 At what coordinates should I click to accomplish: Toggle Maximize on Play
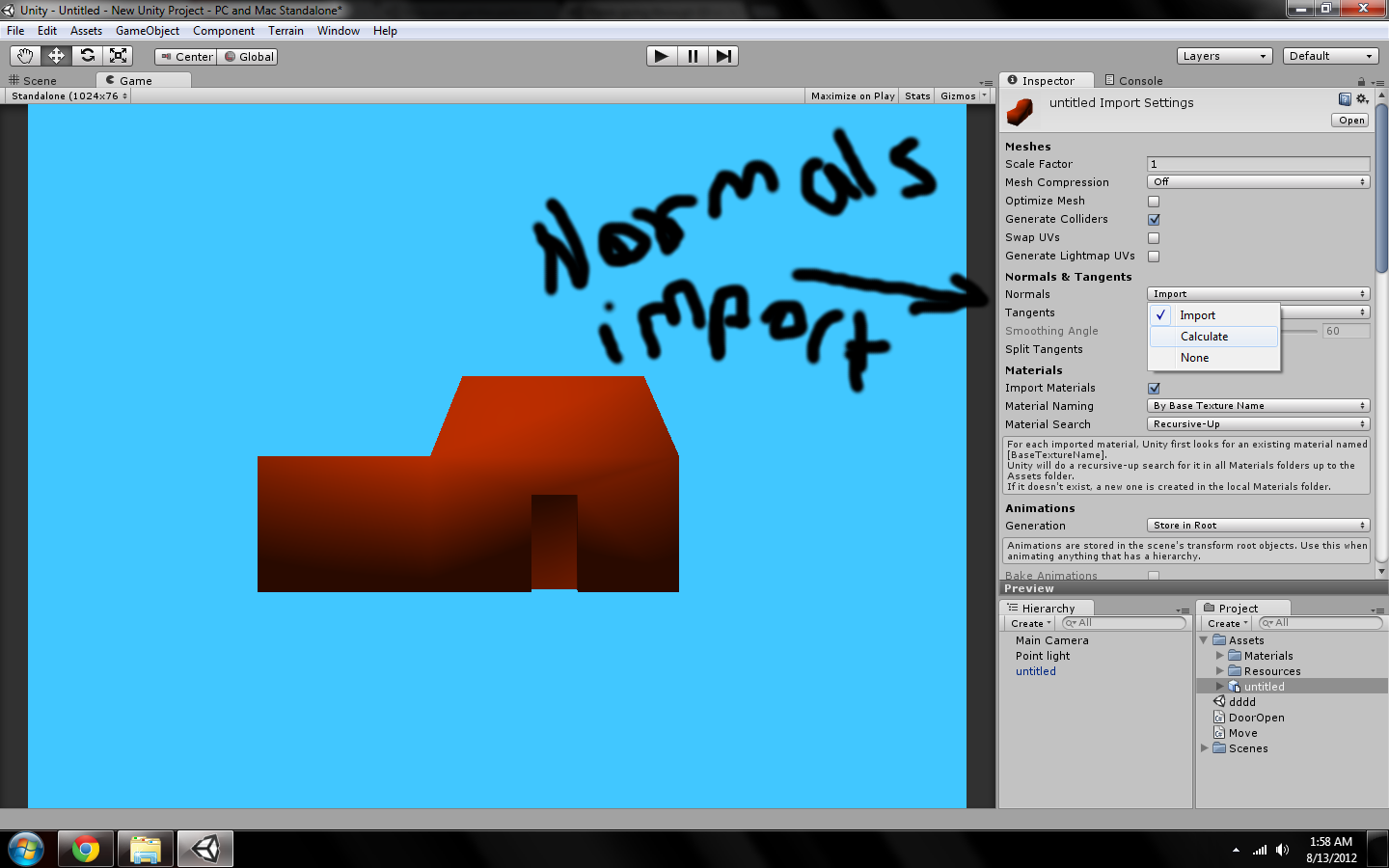coord(853,96)
